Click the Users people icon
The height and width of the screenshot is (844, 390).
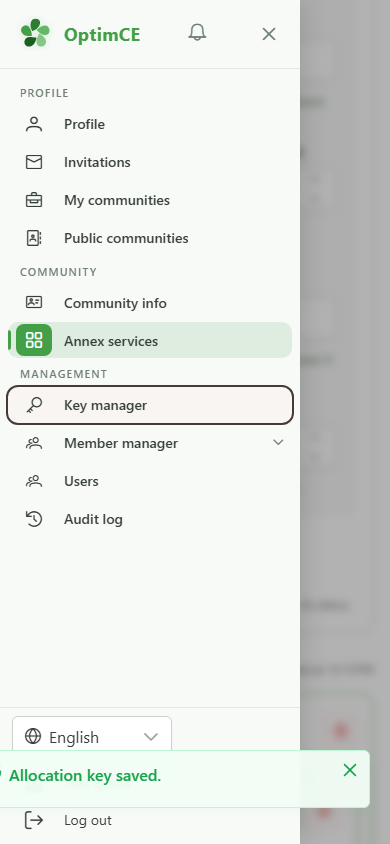34,481
